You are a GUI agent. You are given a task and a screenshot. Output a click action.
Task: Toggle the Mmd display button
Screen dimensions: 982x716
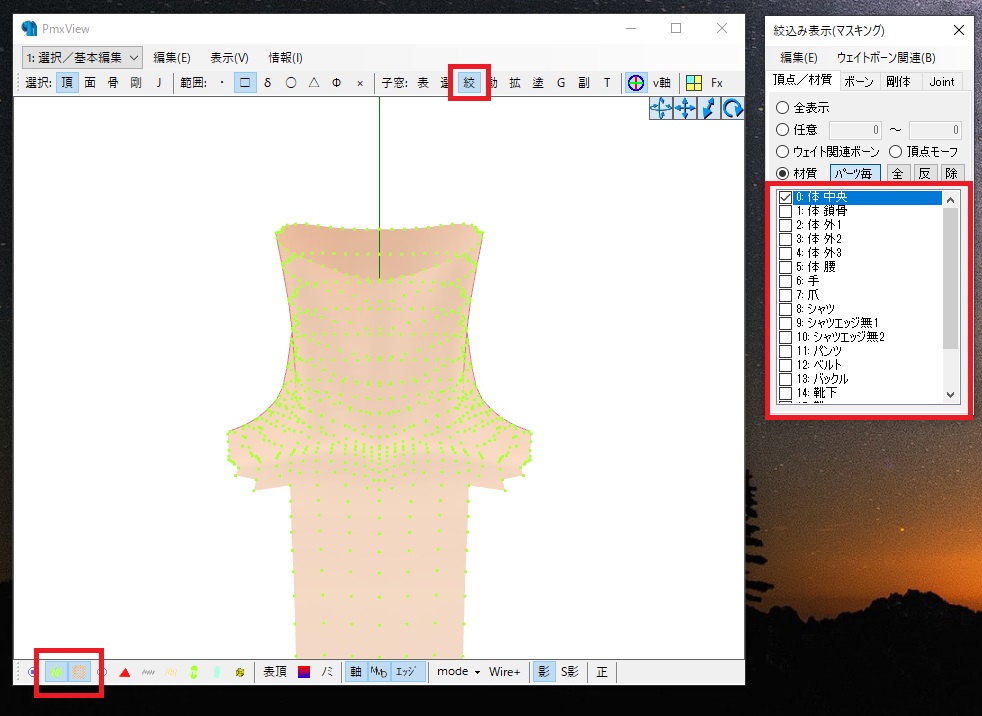pyautogui.click(x=379, y=672)
